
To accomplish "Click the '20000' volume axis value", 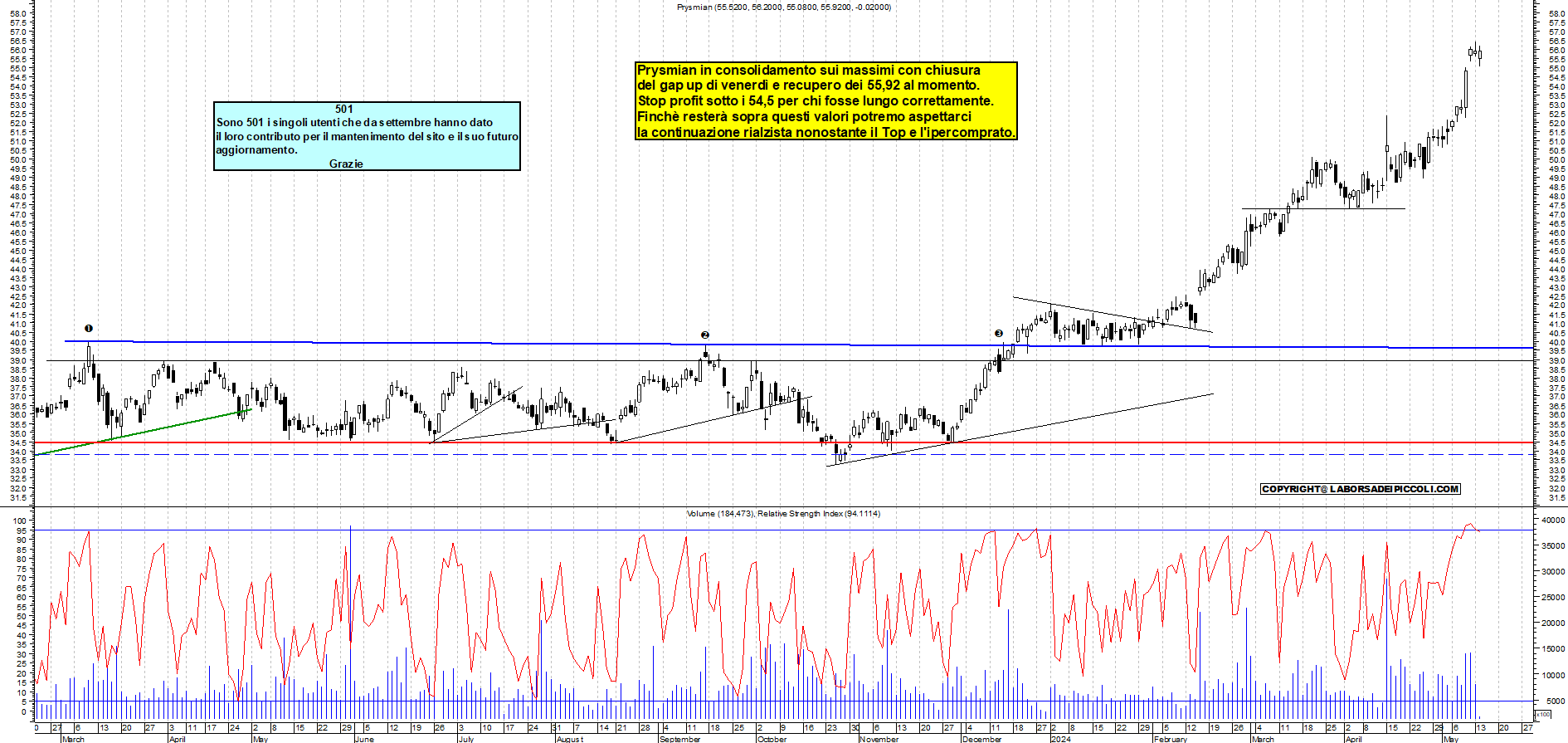I will [1552, 623].
